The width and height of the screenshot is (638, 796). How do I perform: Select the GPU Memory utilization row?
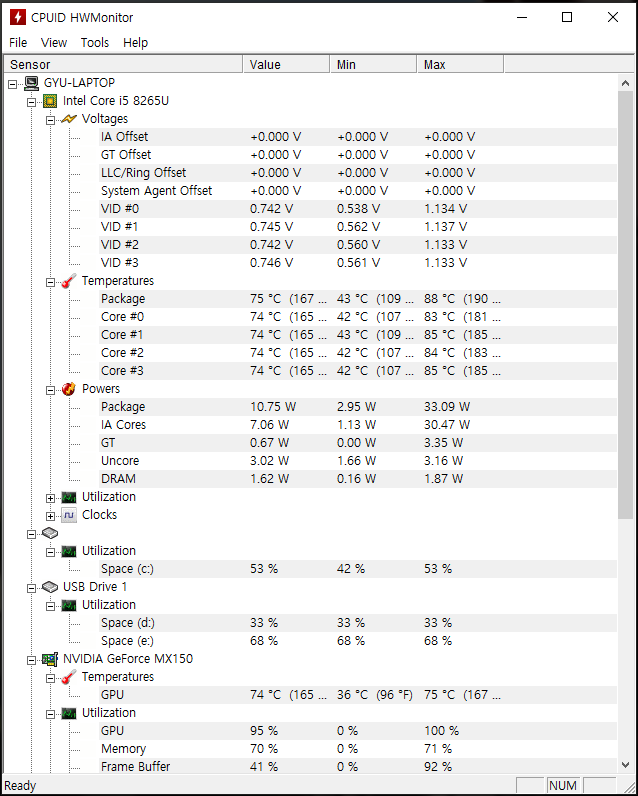(x=358, y=749)
